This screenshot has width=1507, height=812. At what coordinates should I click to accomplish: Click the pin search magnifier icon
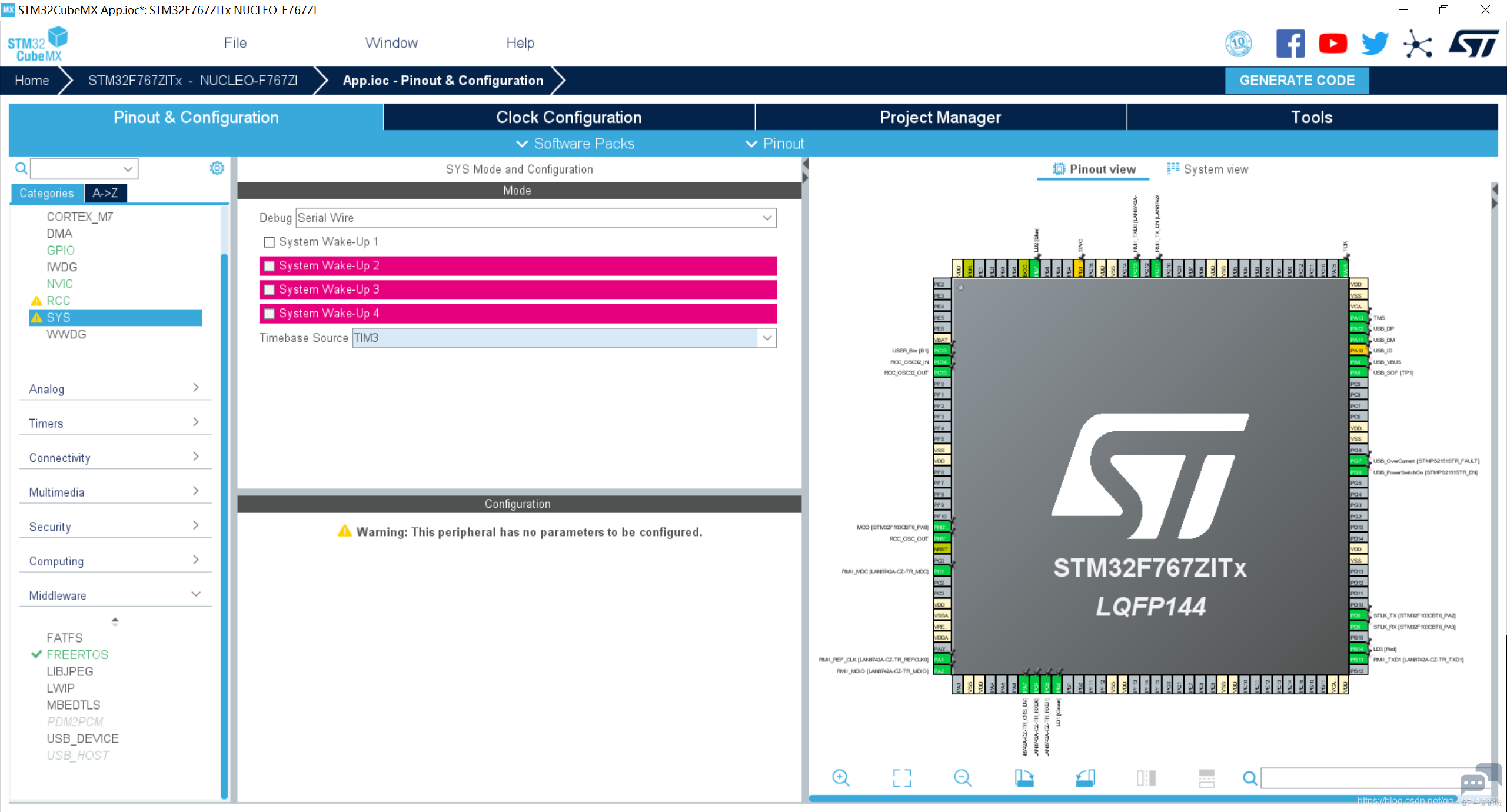click(x=1250, y=778)
